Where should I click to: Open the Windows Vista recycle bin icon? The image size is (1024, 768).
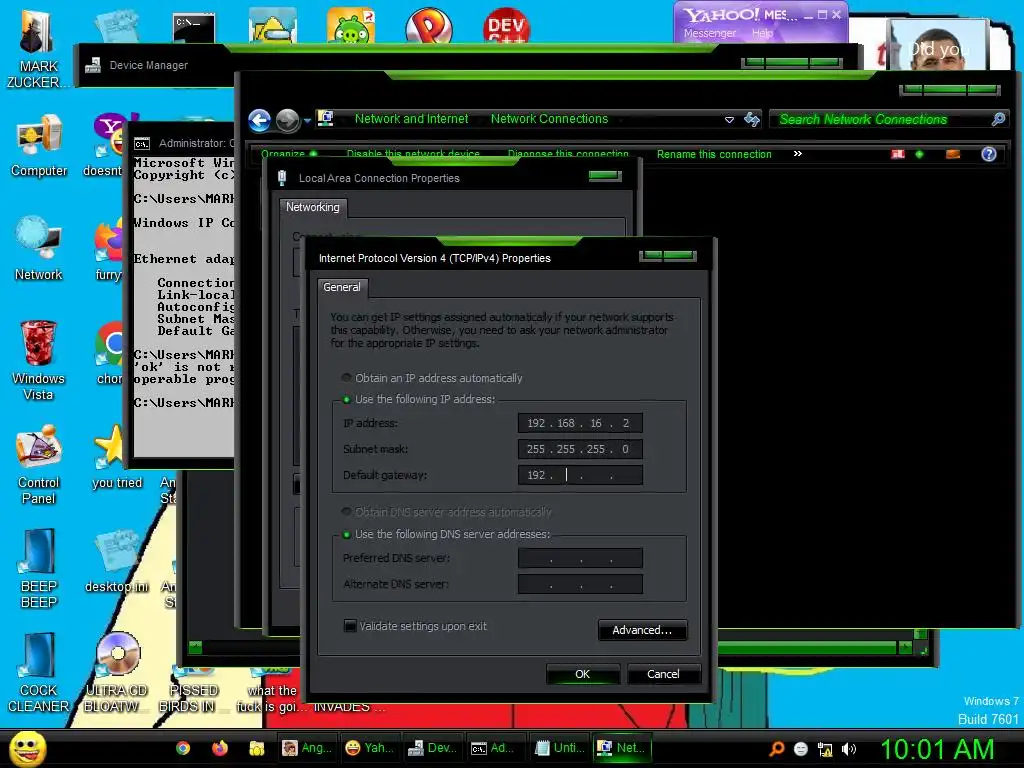click(x=39, y=360)
